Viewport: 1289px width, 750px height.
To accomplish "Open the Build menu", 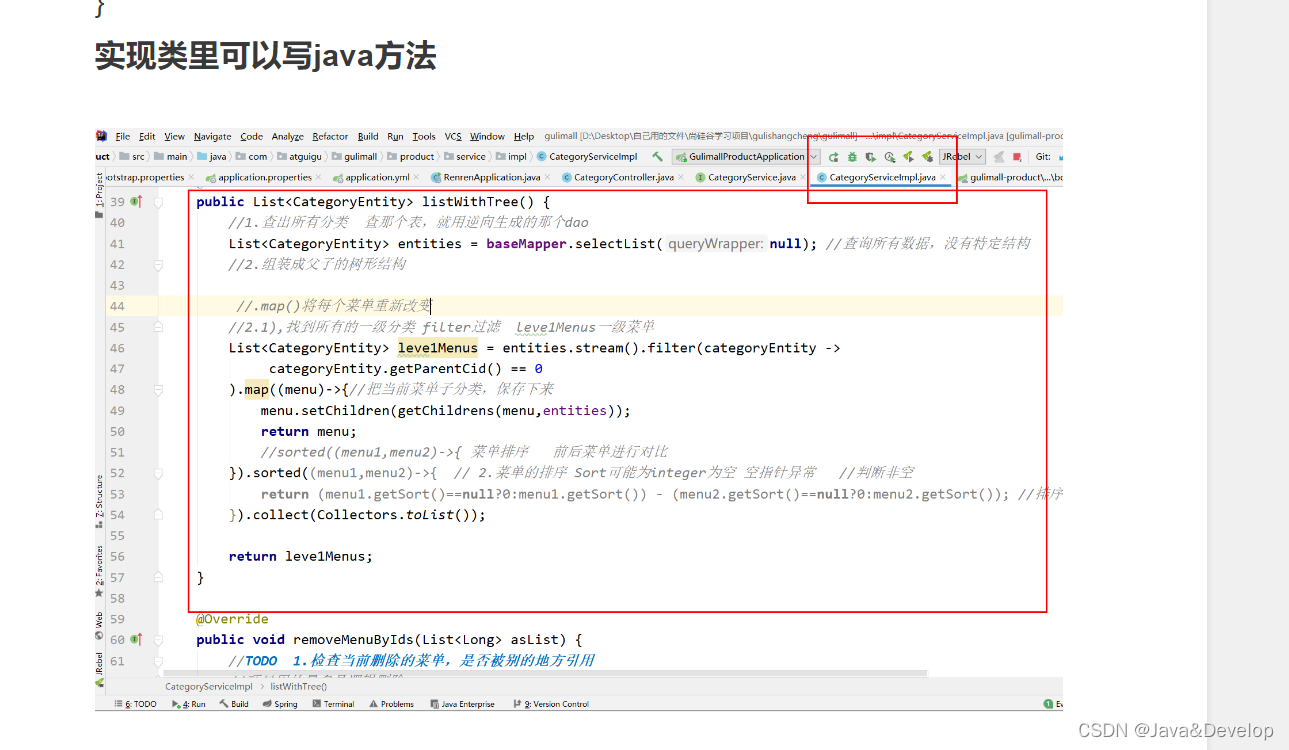I will [368, 136].
